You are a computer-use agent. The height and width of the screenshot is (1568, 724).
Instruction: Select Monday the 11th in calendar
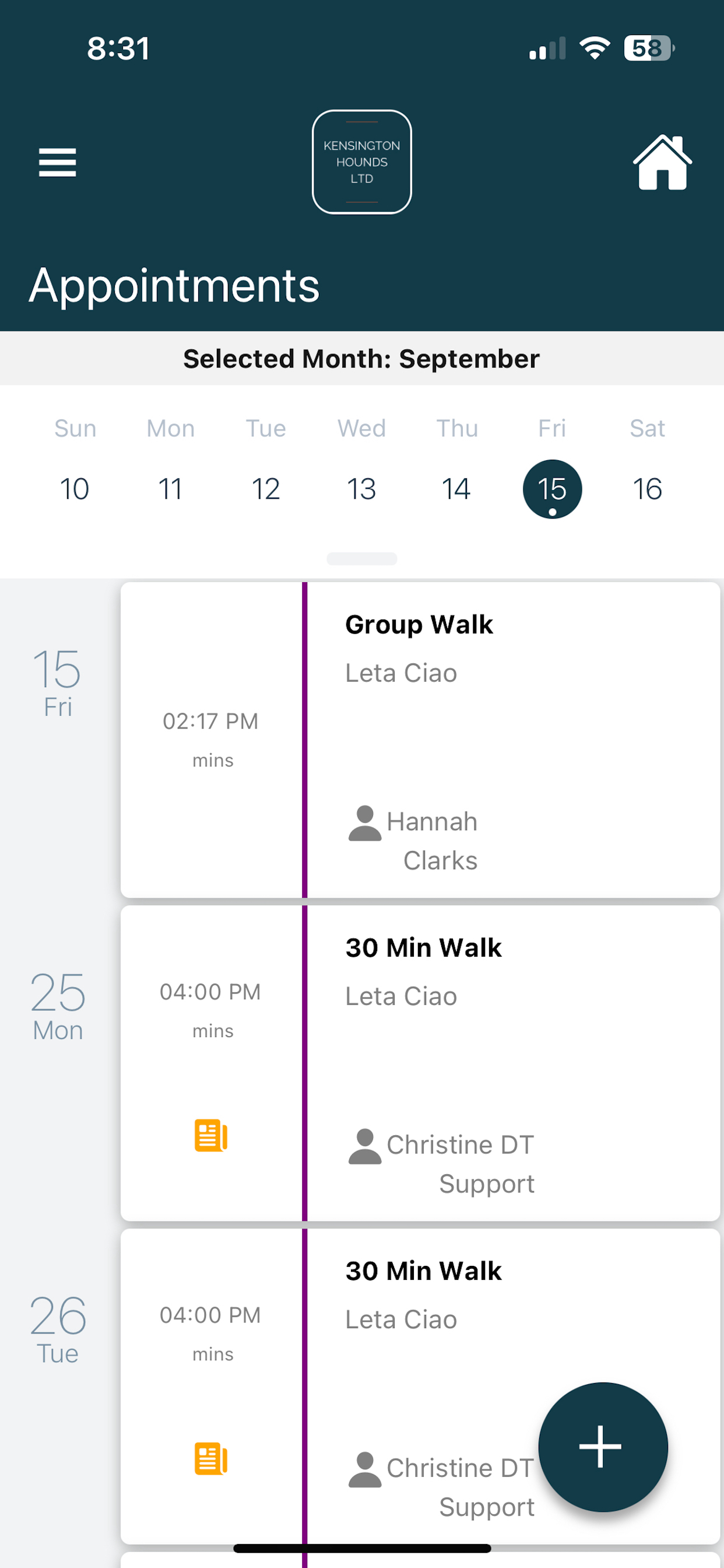(170, 489)
